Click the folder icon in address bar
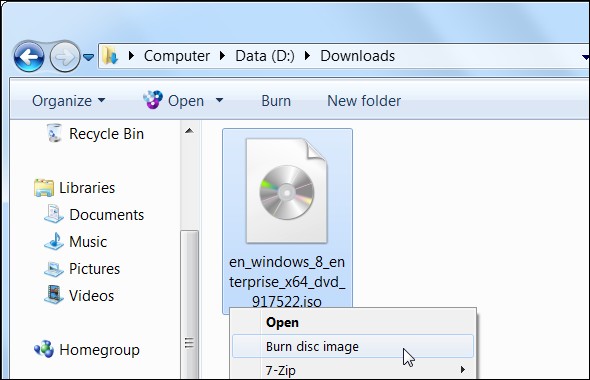 point(110,56)
